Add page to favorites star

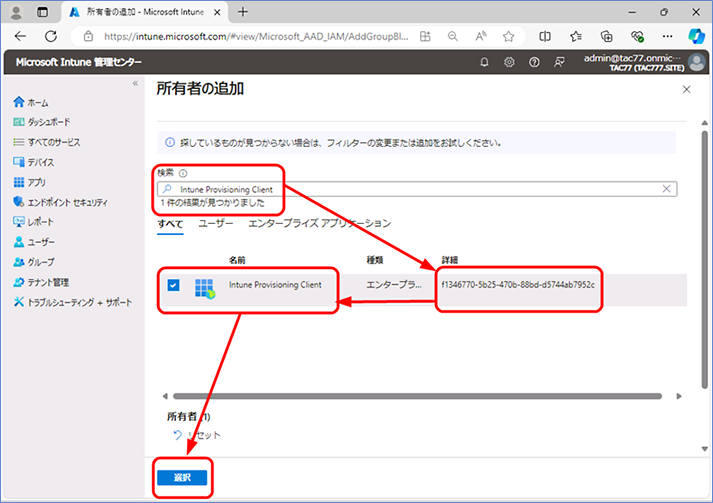tap(508, 36)
